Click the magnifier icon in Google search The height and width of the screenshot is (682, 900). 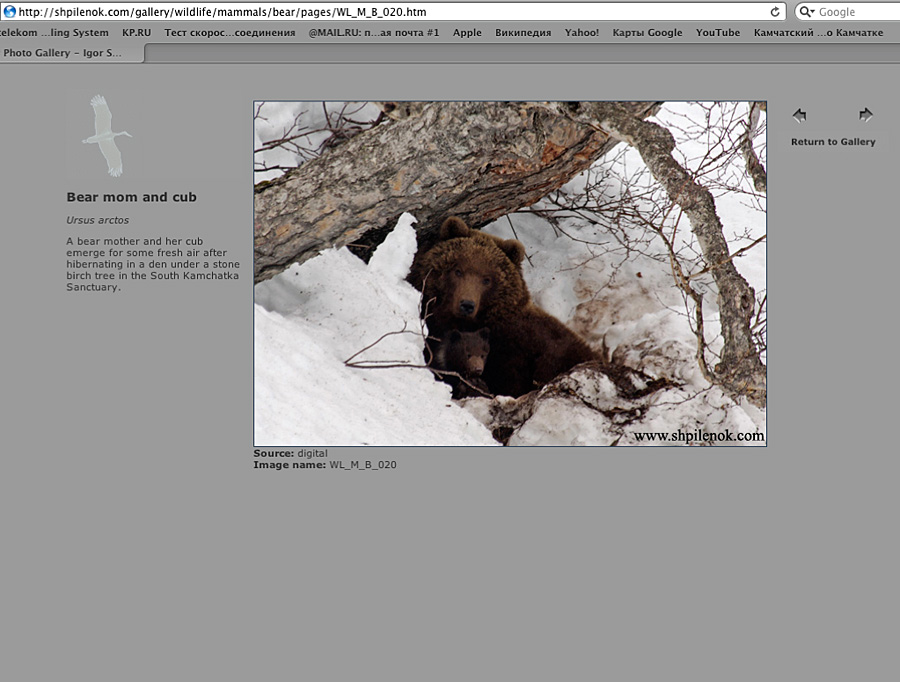pos(807,12)
